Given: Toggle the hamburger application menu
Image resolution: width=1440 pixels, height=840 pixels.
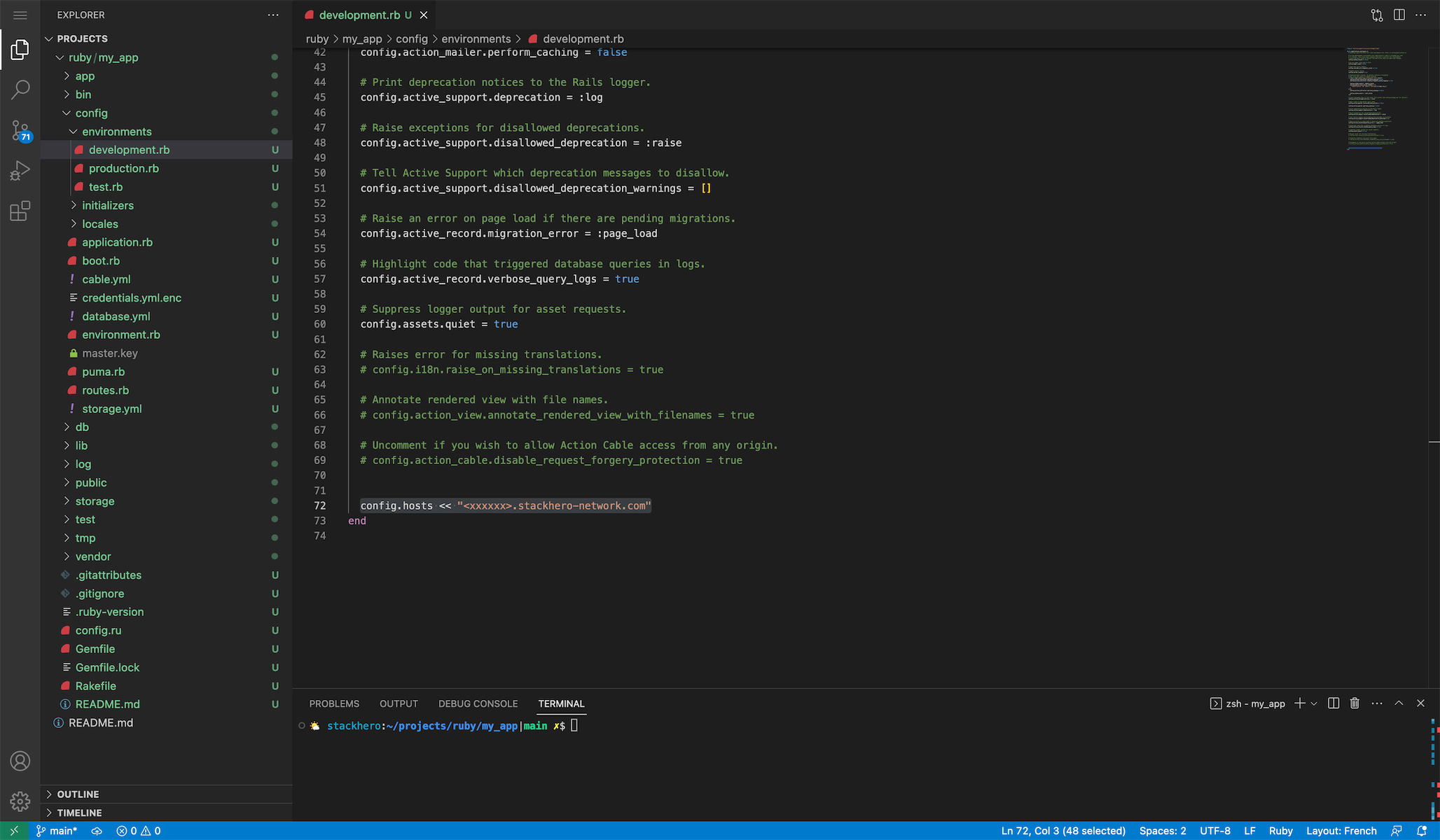Looking at the screenshot, I should click(20, 15).
